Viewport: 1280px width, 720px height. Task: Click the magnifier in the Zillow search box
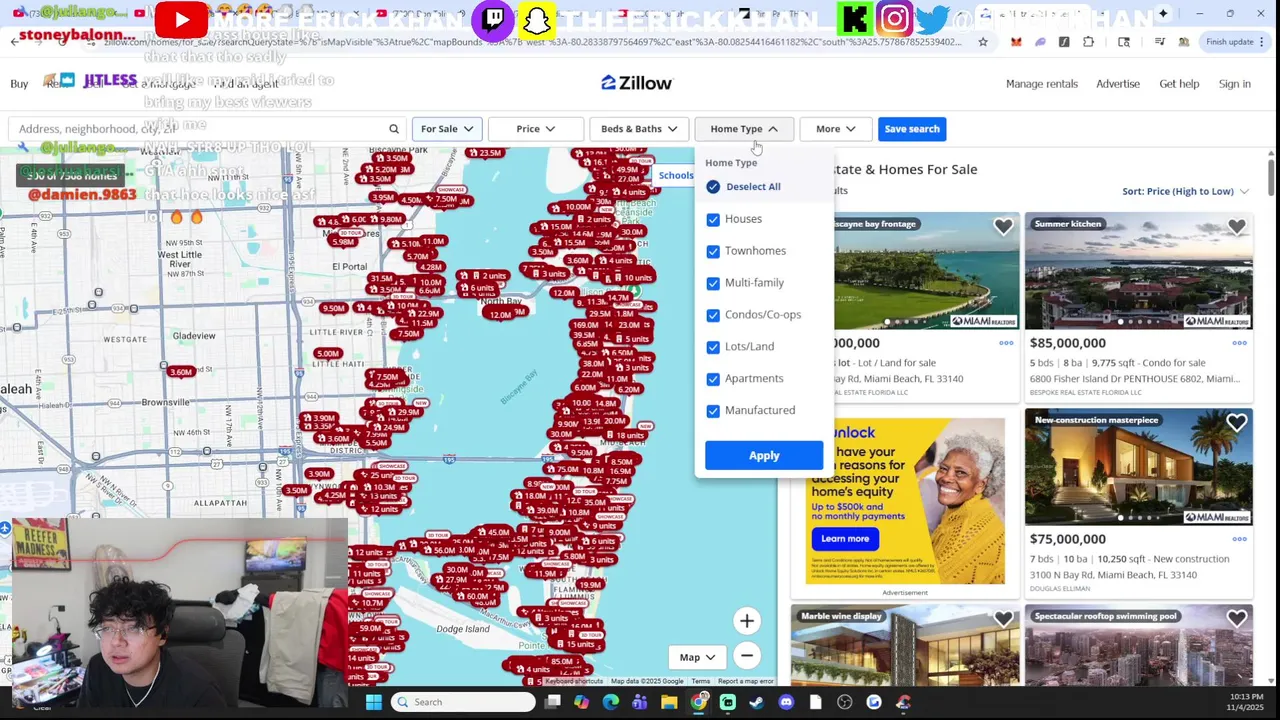tap(393, 129)
